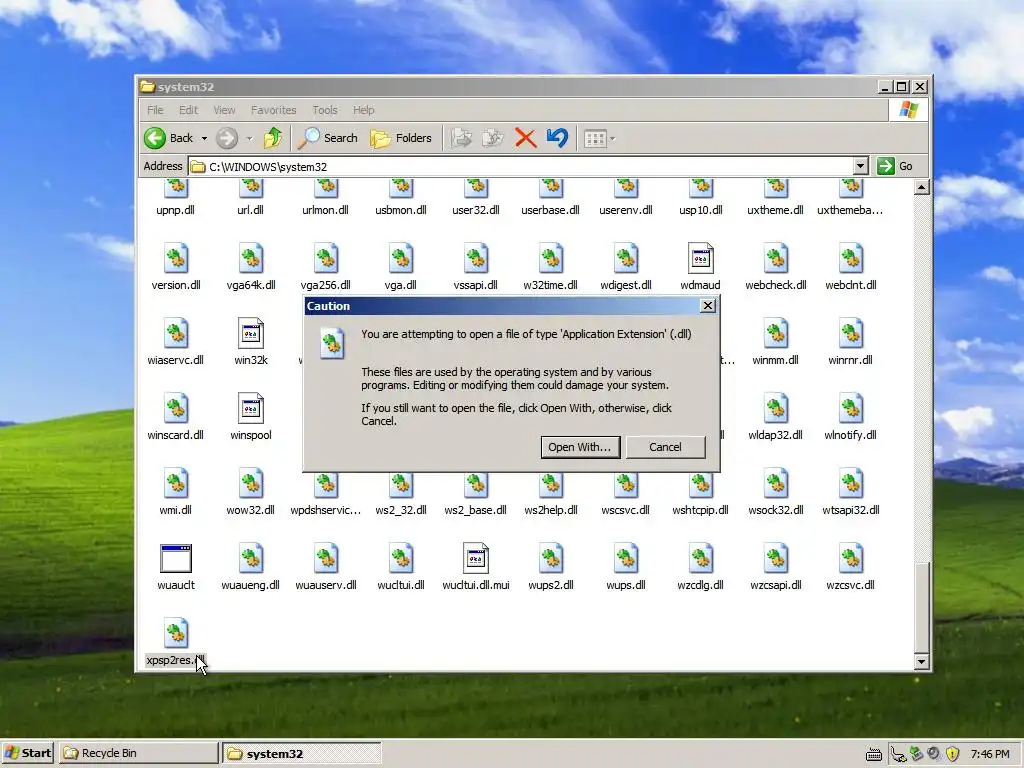This screenshot has width=1024, height=768.
Task: Open the View menu
Action: (x=224, y=110)
